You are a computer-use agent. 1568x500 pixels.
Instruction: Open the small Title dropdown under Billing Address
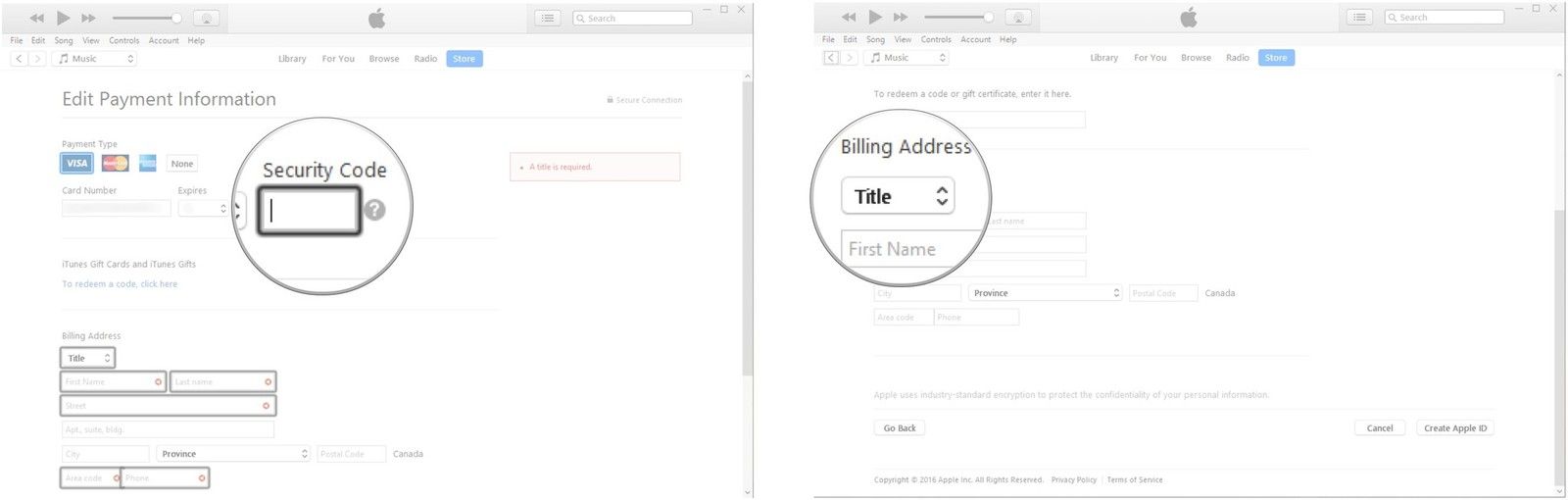[x=87, y=359]
